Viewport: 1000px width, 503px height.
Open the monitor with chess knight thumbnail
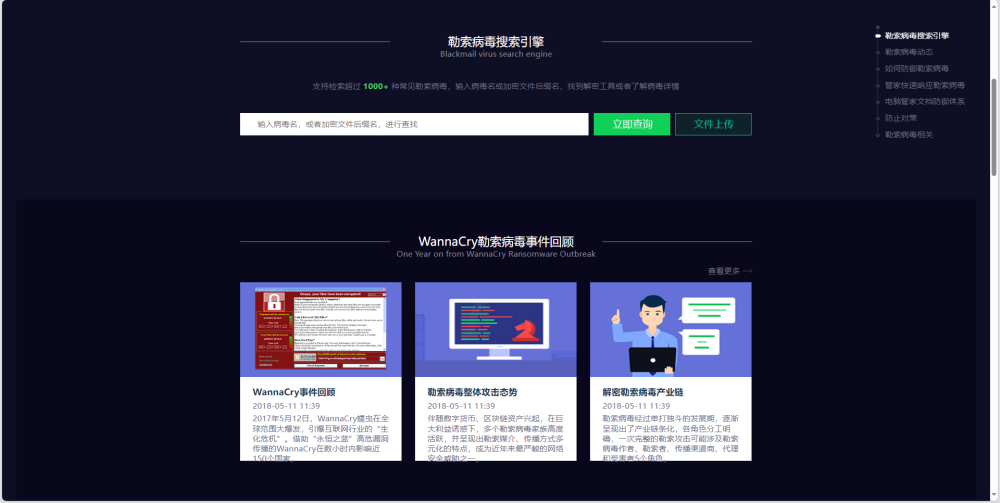tap(496, 330)
